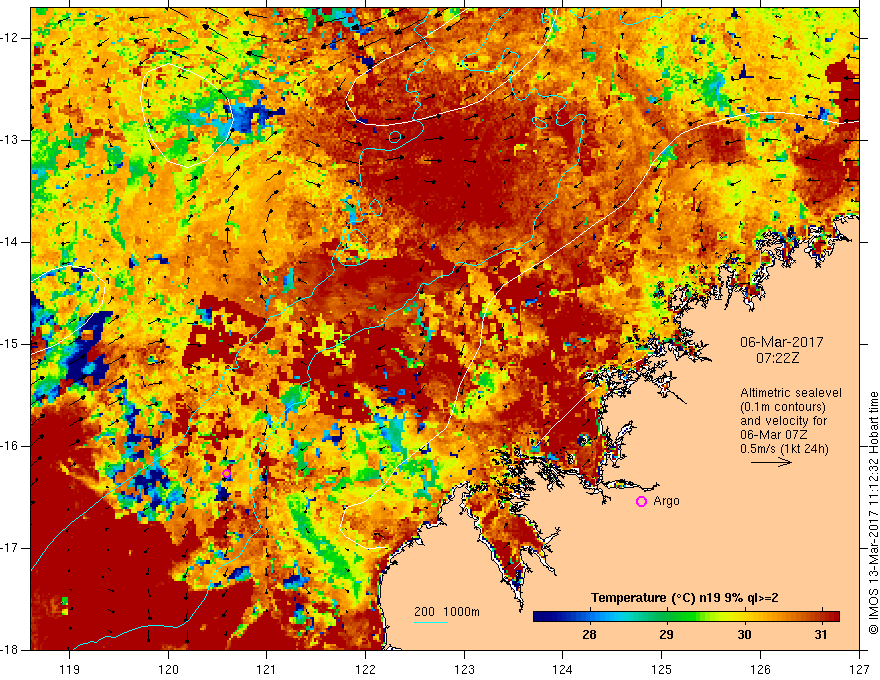This screenshot has width=880, height=680.
Task: Click the latitude label '-16'
Action: click(12, 446)
